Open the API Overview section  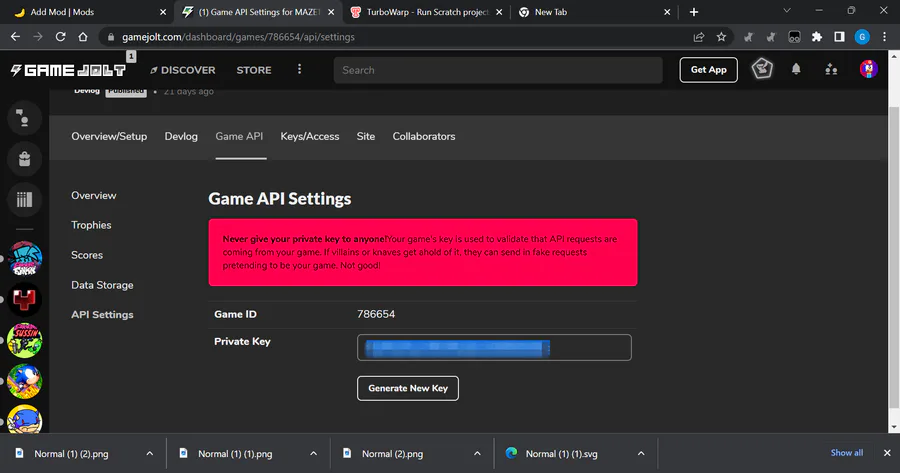(x=94, y=196)
